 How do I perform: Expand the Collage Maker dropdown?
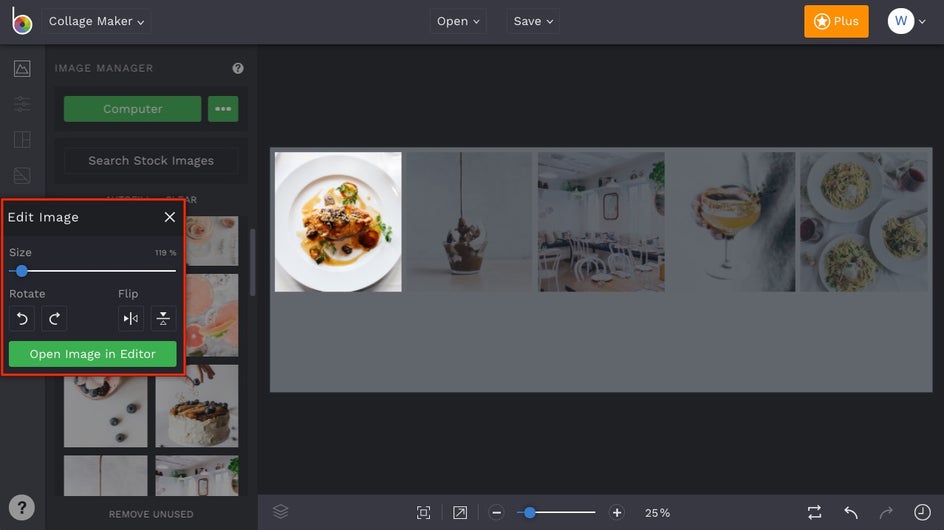tap(96, 21)
